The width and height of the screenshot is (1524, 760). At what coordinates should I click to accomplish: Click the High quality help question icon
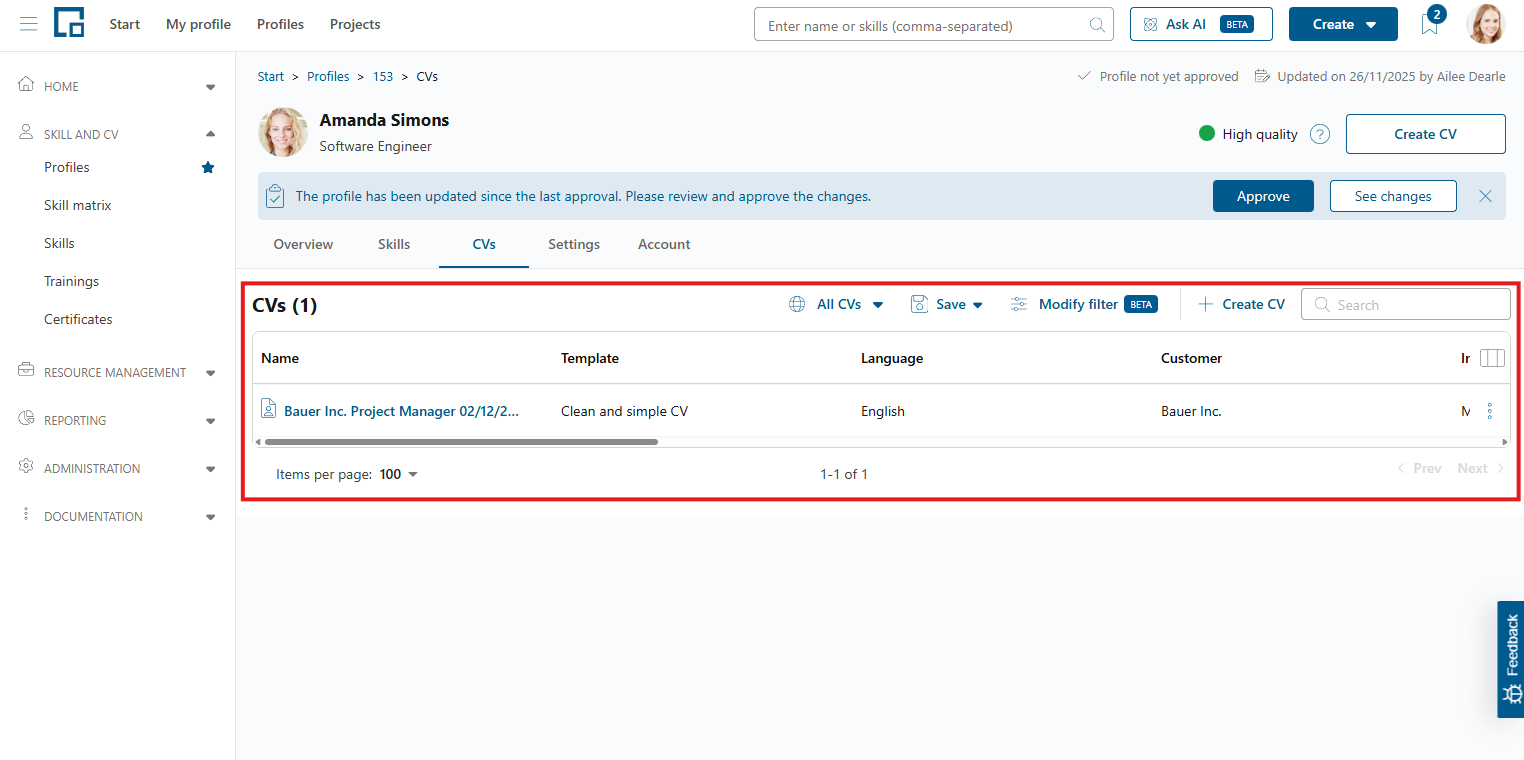pos(1320,134)
